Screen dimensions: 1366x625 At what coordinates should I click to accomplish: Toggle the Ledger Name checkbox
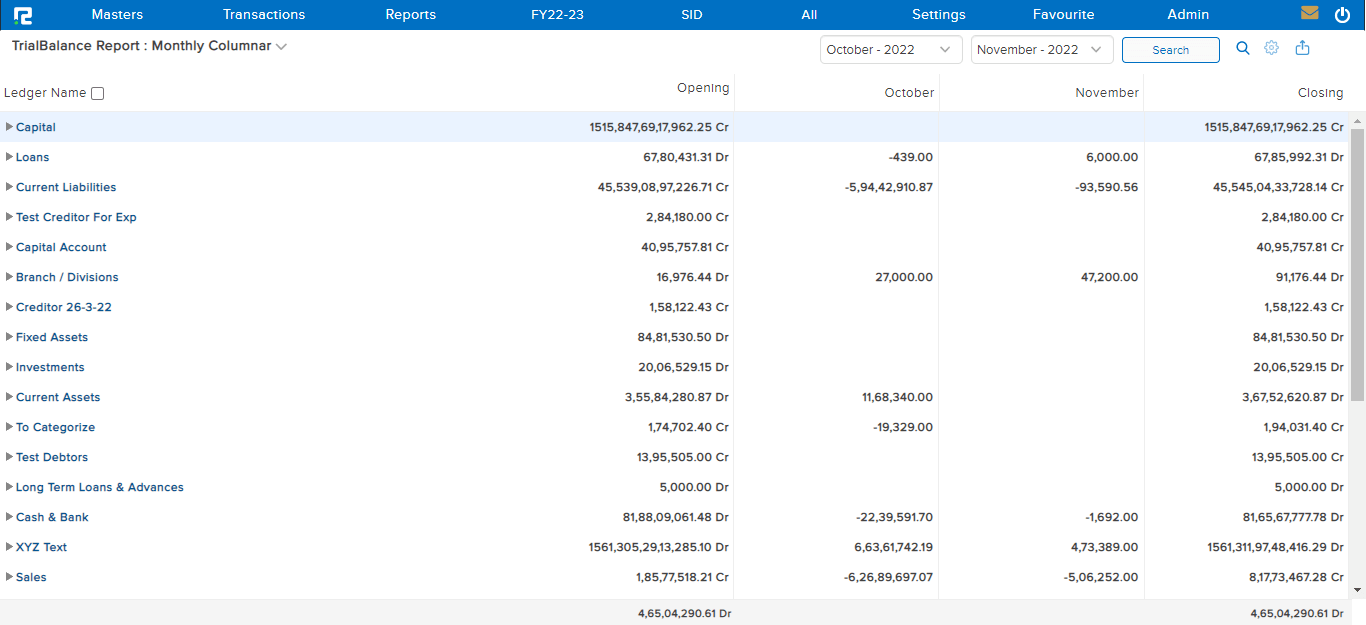pyautogui.click(x=97, y=93)
